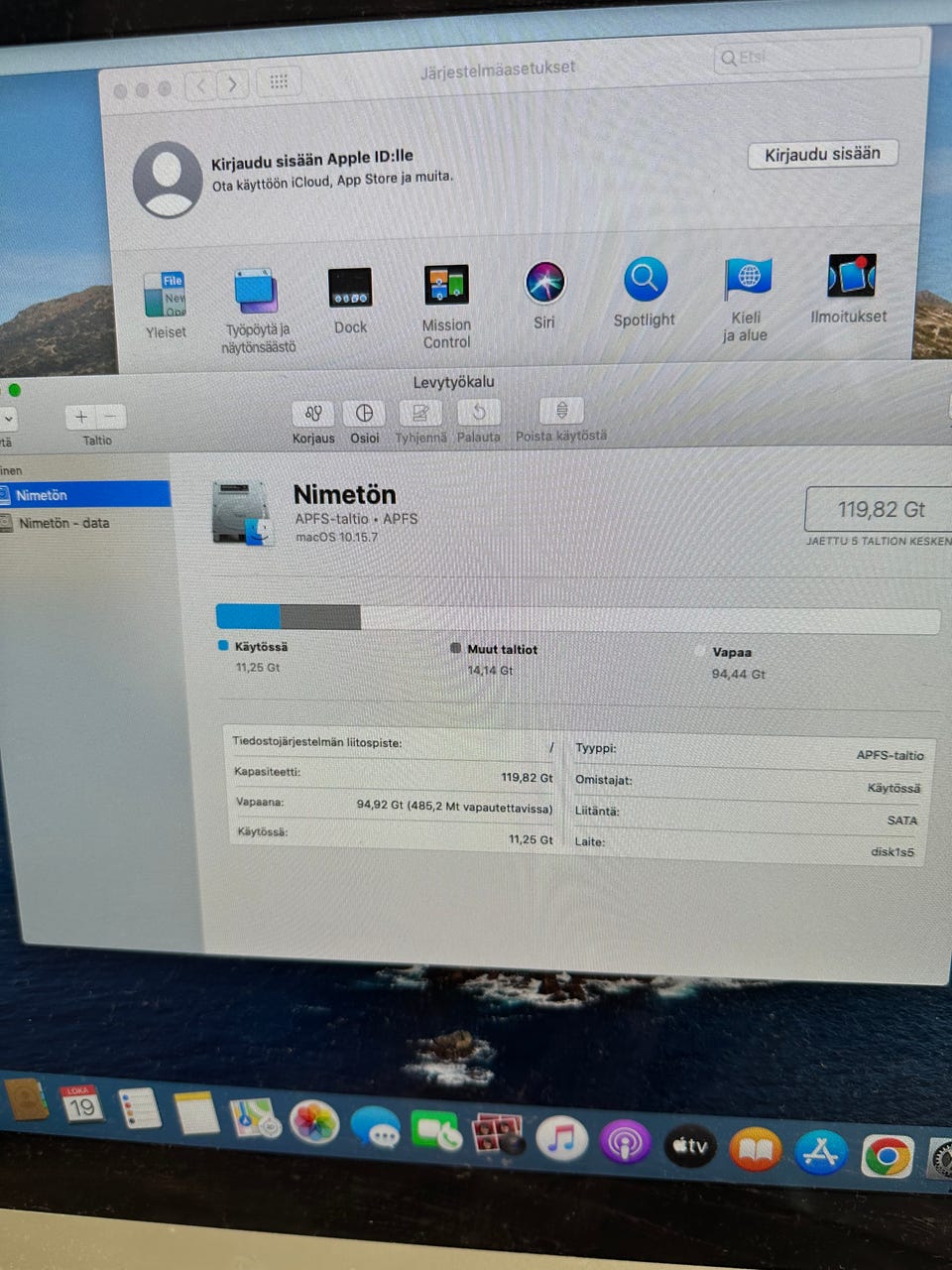The height and width of the screenshot is (1270, 952).
Task: Click the Vapaana row value 94,92 Gt
Action: (454, 806)
